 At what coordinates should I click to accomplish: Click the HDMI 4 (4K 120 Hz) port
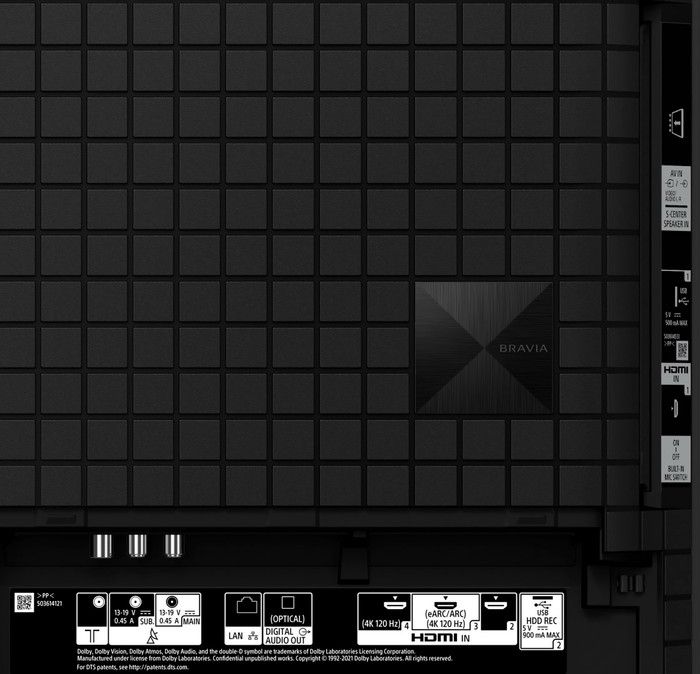pyautogui.click(x=384, y=605)
